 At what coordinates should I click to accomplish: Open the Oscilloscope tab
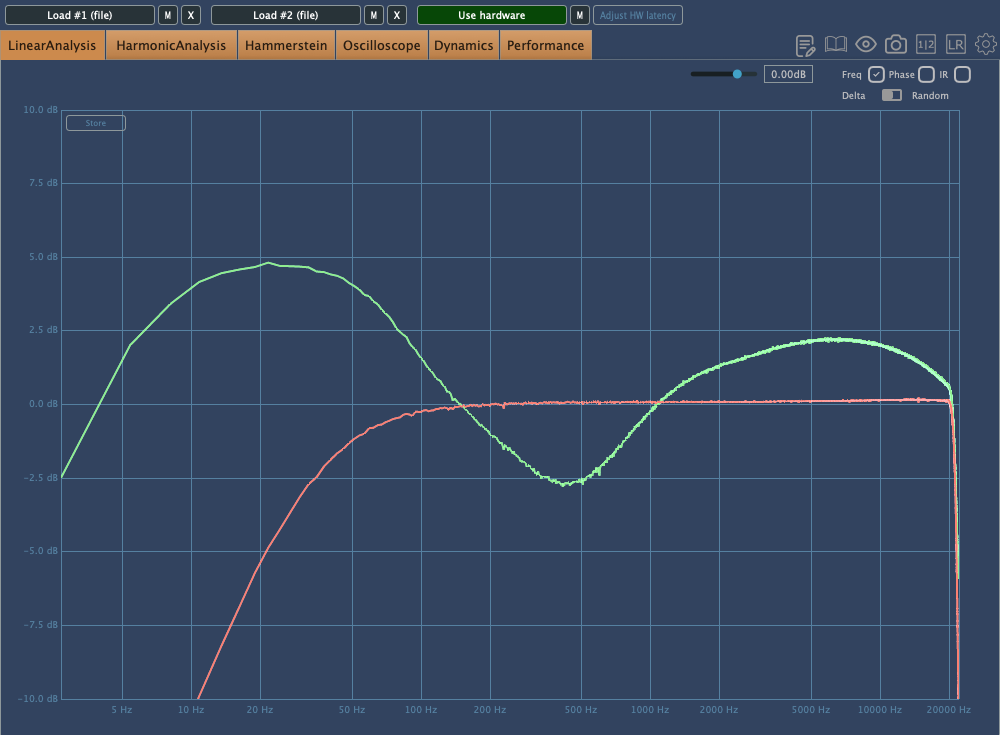381,45
